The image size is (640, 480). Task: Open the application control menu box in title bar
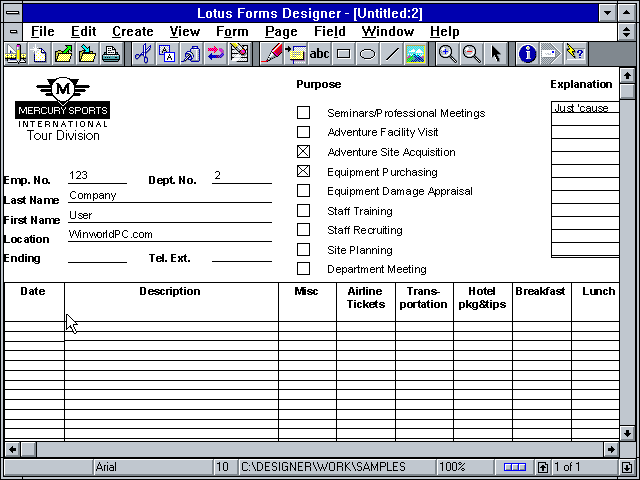13,13
